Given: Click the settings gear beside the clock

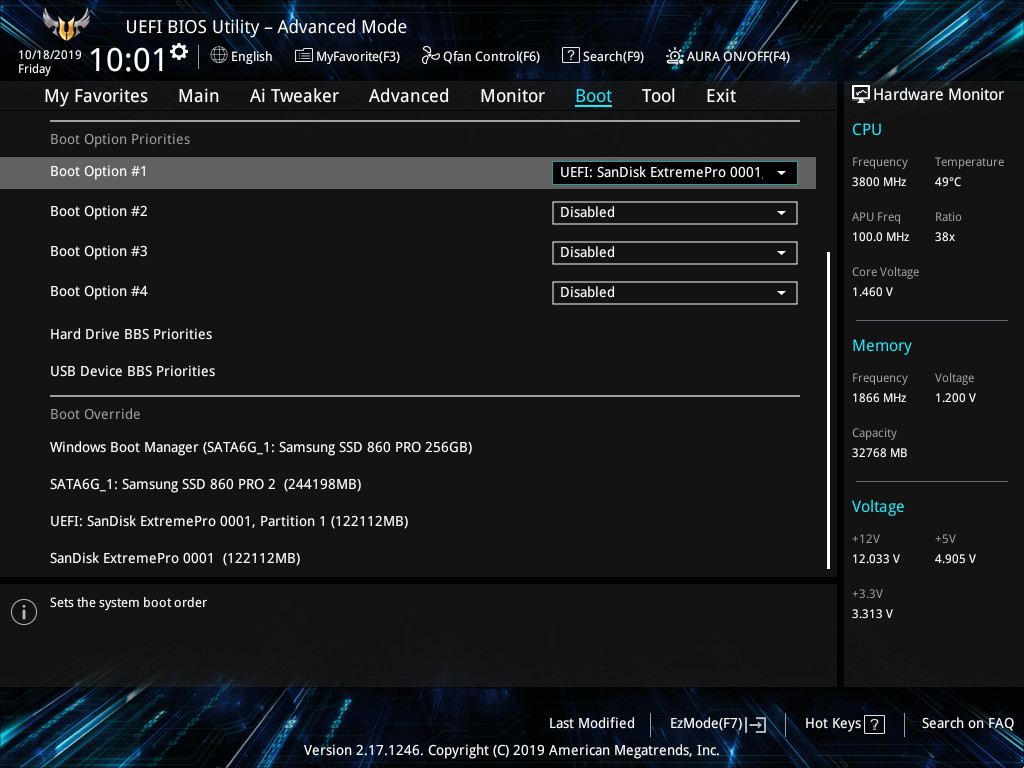Looking at the screenshot, I should pyautogui.click(x=179, y=52).
